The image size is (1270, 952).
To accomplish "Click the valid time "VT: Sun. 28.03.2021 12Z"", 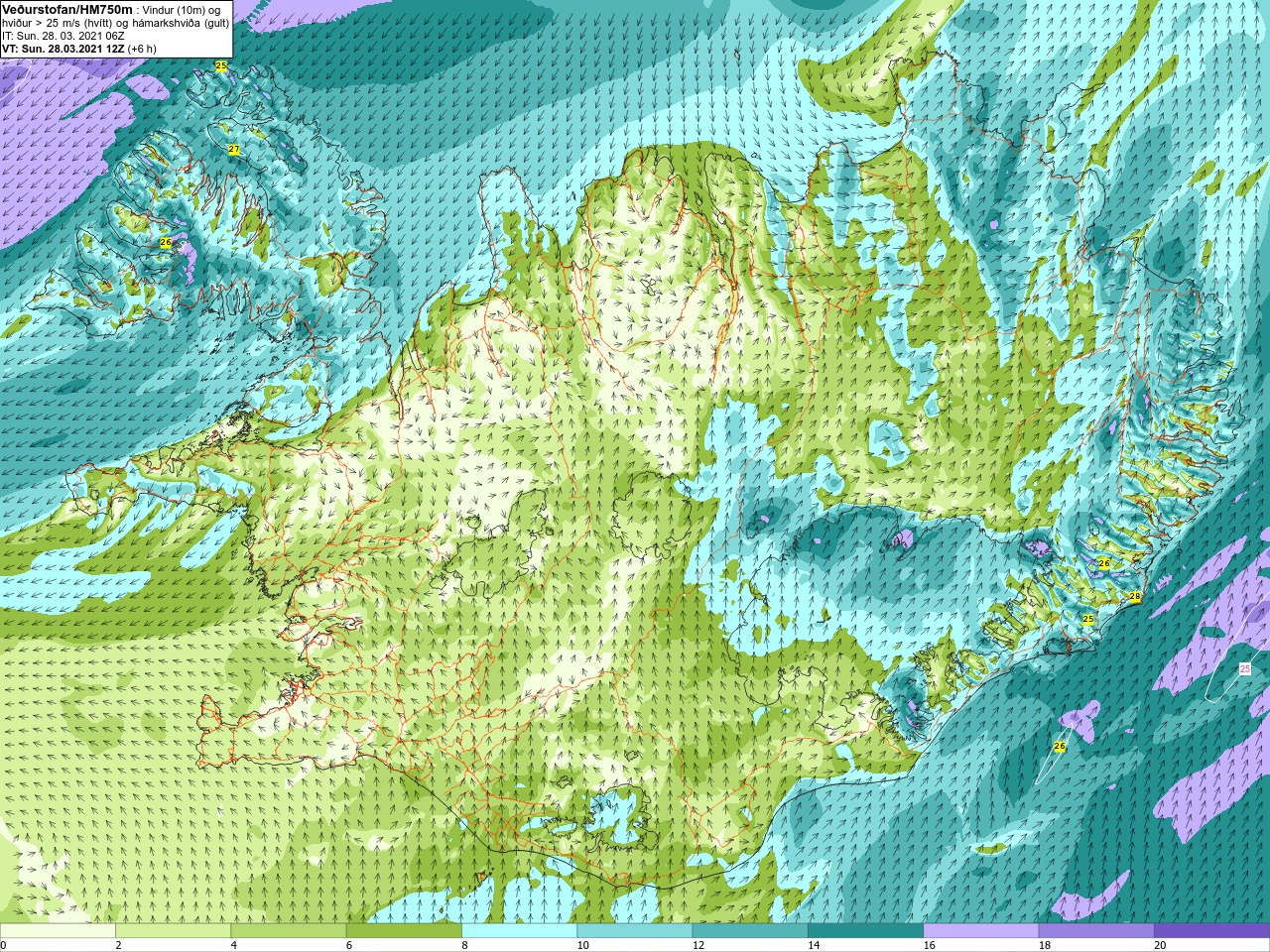I will coord(63,49).
